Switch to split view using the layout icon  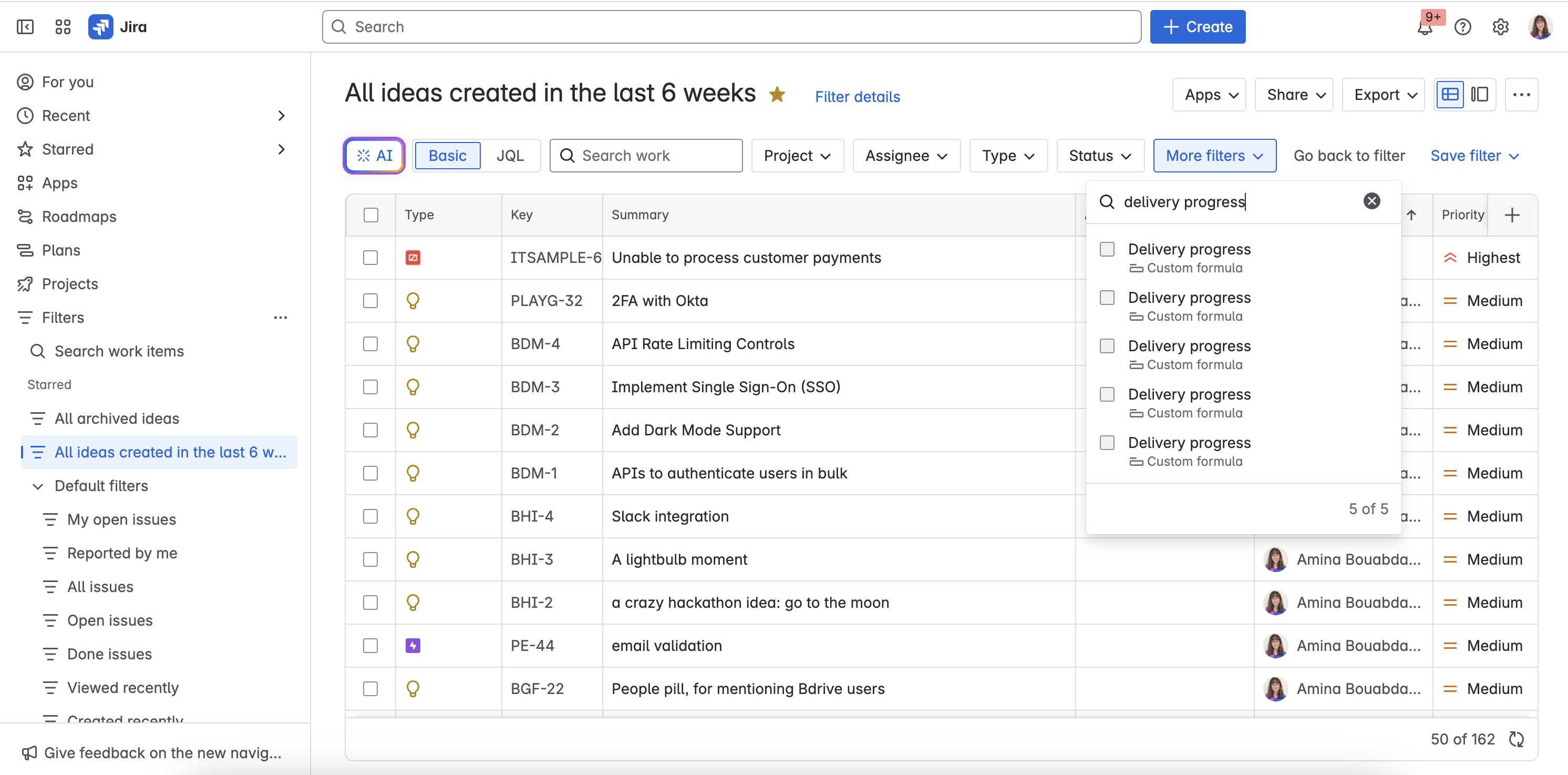click(x=1479, y=95)
